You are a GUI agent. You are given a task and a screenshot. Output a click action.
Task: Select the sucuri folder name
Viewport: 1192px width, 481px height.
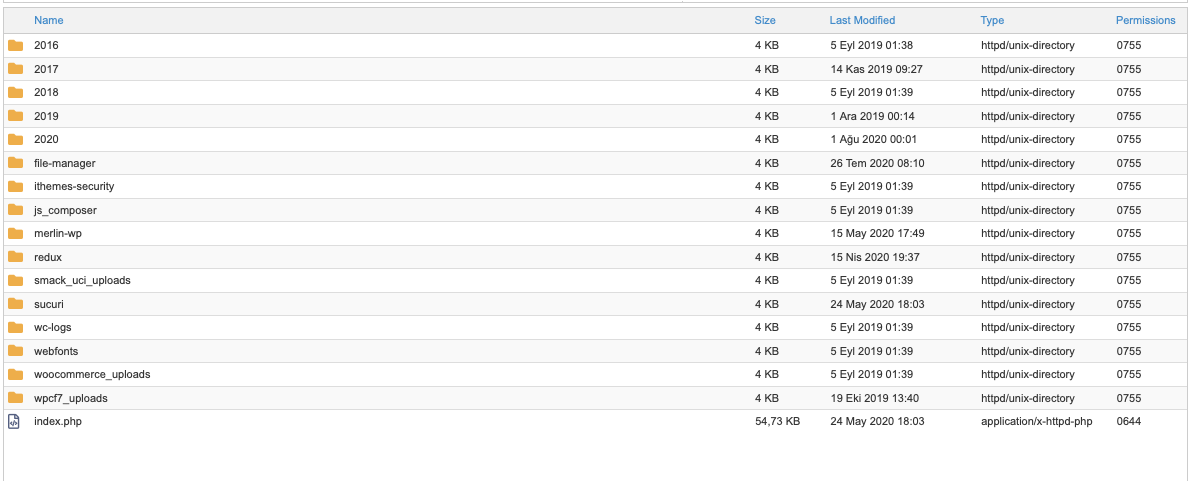point(49,304)
